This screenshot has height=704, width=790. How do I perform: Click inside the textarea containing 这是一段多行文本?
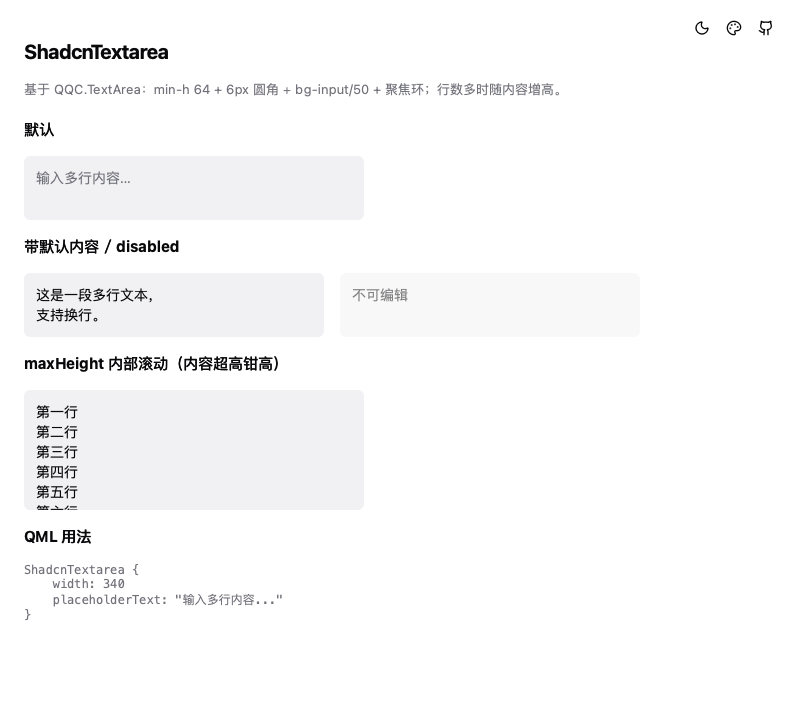coord(174,305)
